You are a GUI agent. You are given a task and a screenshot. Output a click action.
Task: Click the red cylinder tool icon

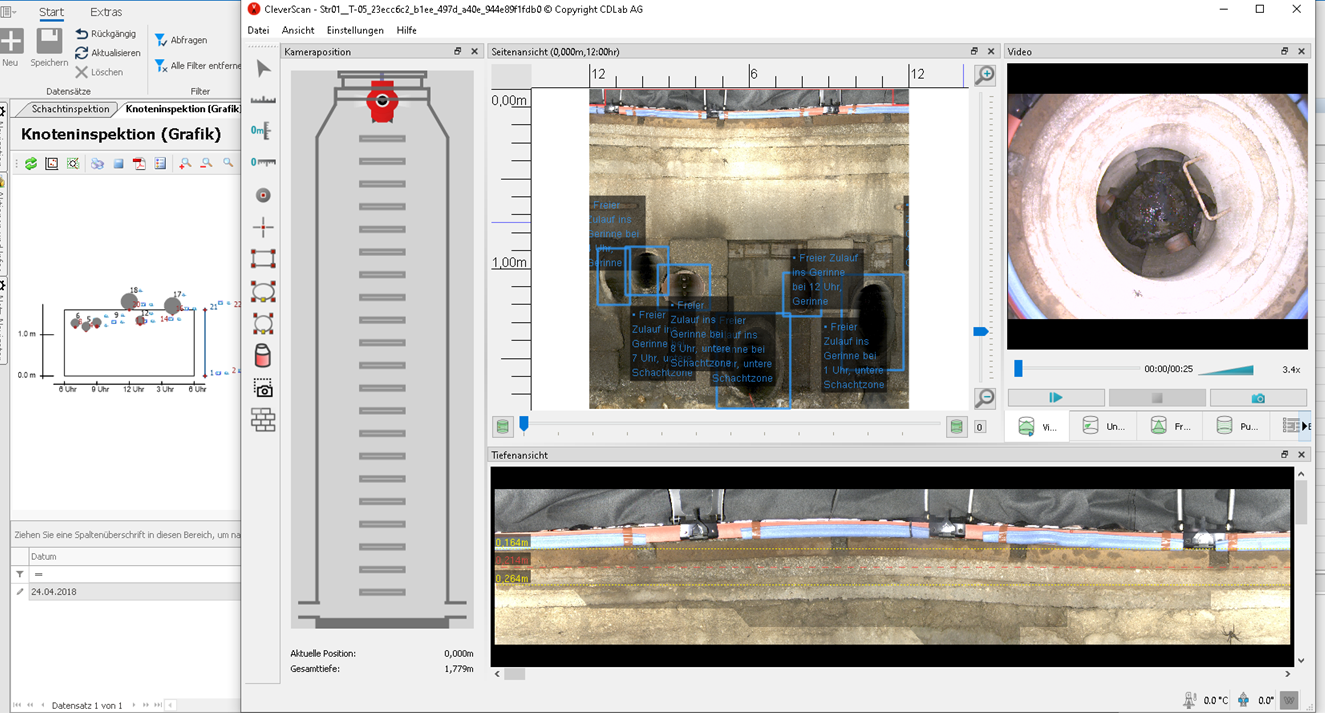pyautogui.click(x=263, y=356)
